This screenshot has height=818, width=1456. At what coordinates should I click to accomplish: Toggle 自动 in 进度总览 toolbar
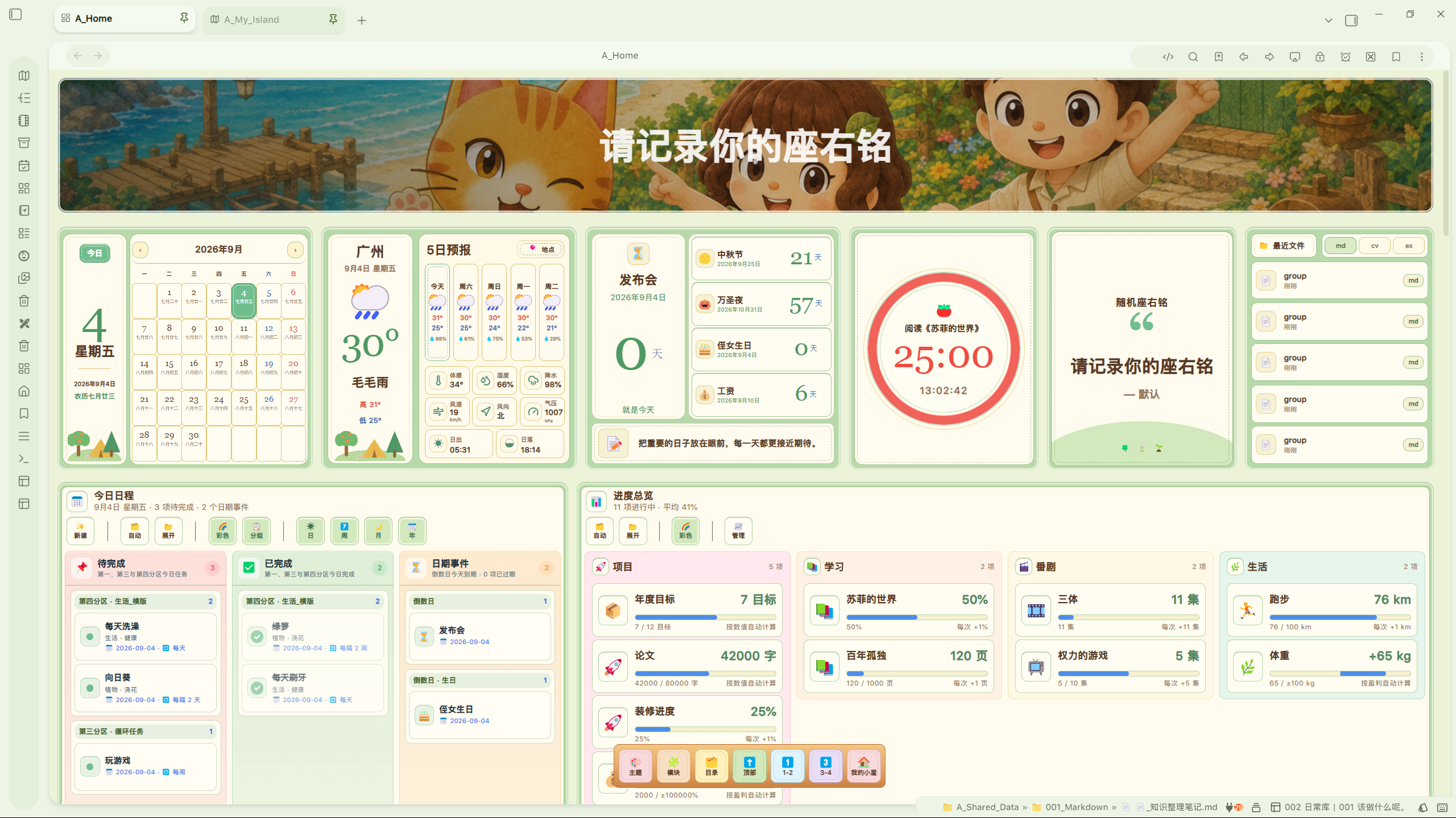point(600,531)
